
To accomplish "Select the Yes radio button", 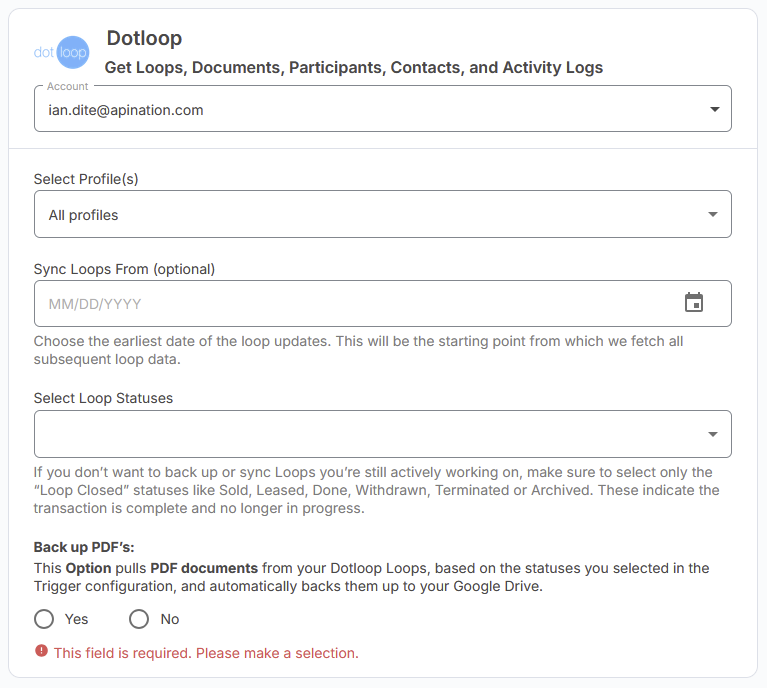I will pos(44,619).
